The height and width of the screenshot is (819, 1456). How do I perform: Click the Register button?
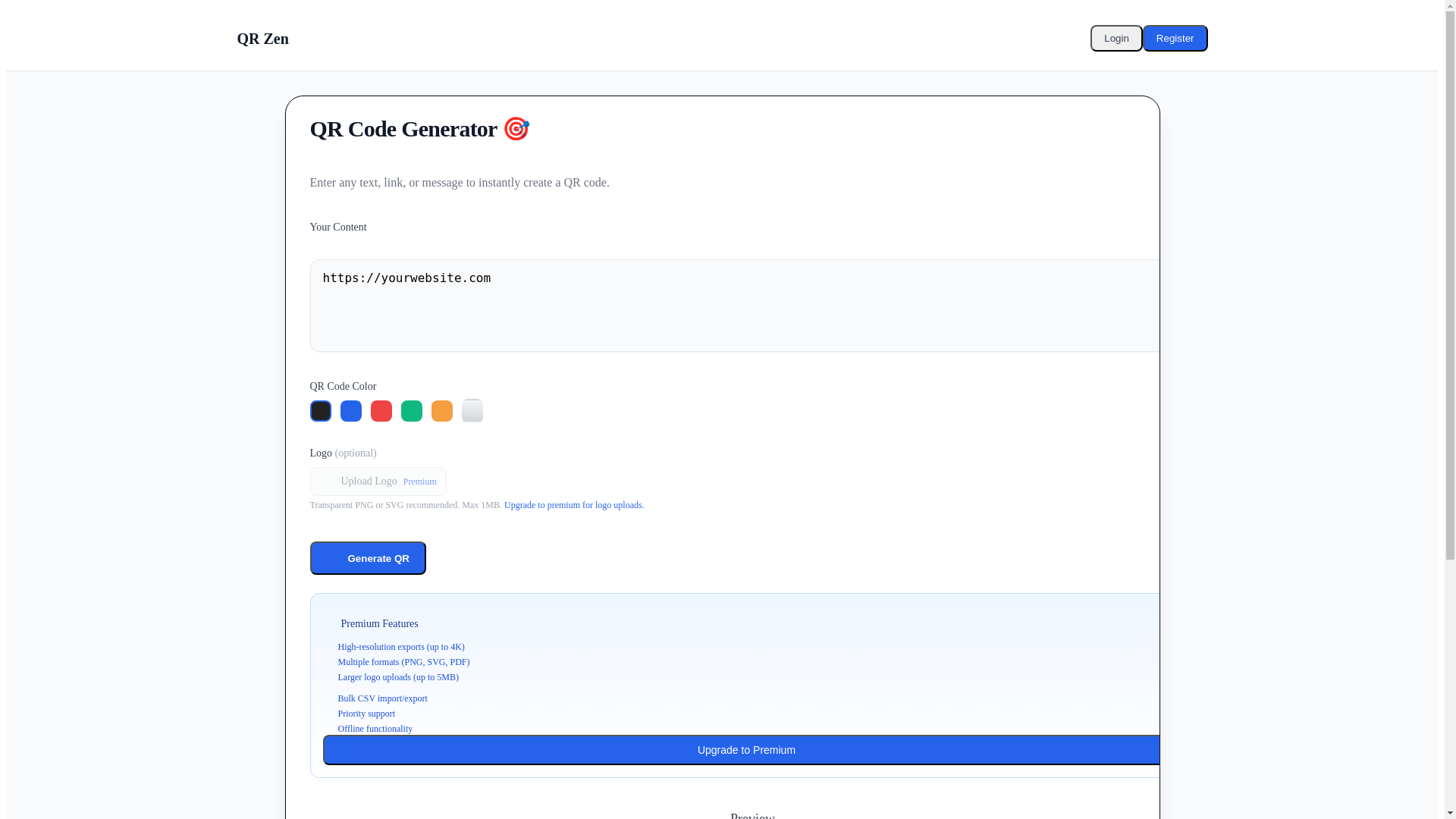(1175, 38)
